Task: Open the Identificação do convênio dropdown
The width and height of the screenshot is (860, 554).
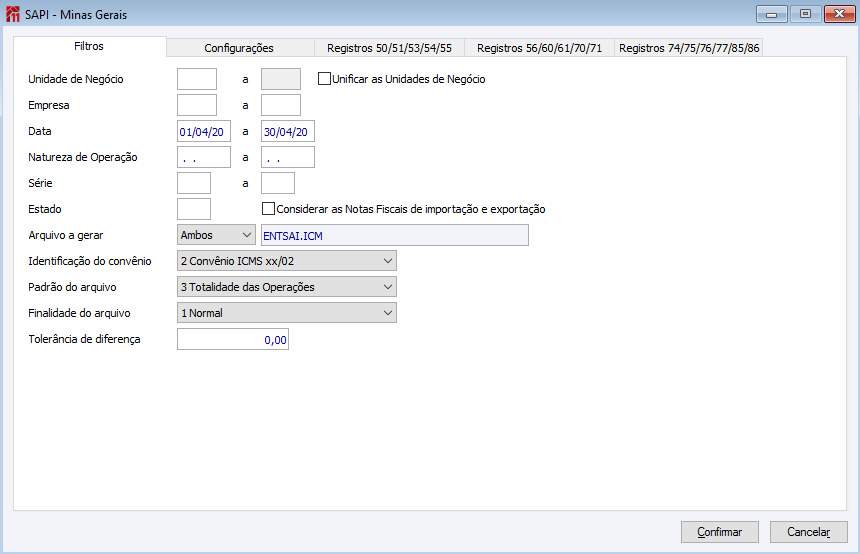Action: point(286,261)
